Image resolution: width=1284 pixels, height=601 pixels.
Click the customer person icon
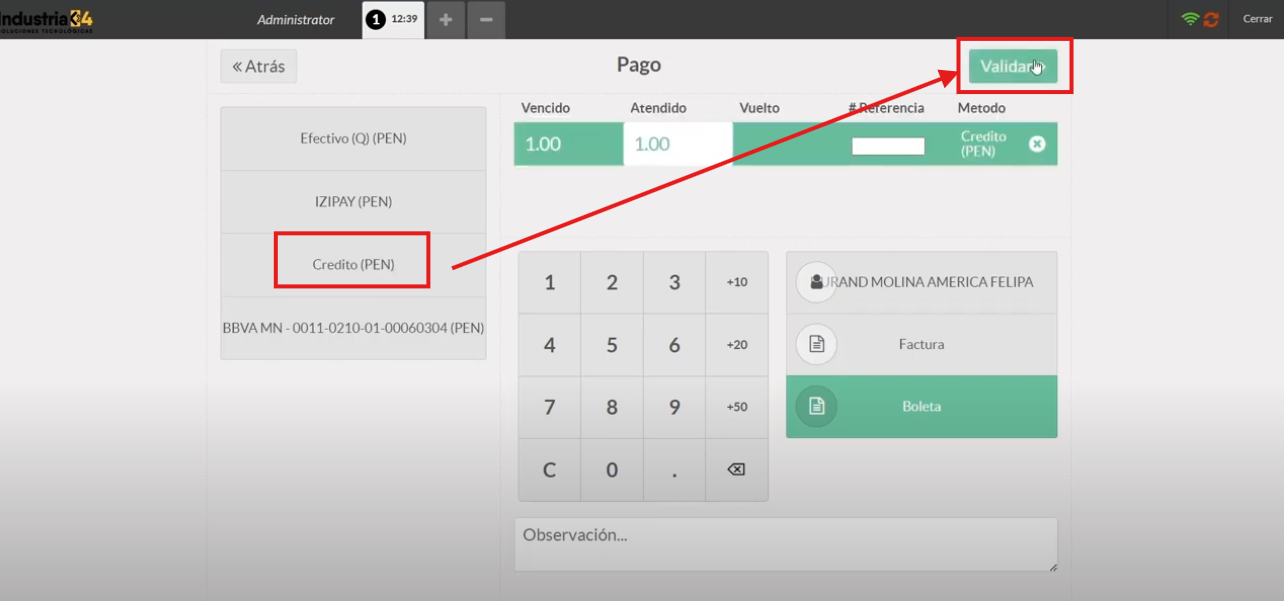coord(816,282)
